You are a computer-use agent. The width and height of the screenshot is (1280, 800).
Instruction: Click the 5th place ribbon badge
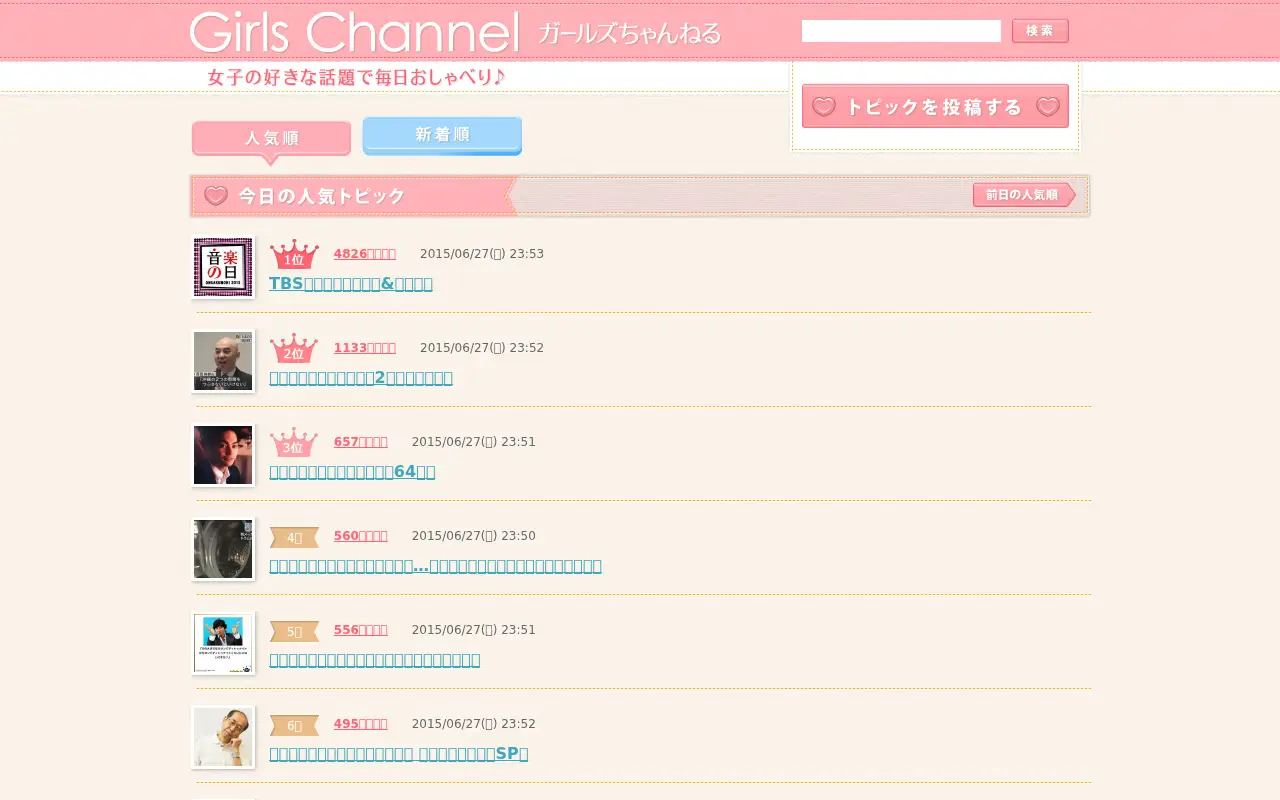pyautogui.click(x=294, y=632)
